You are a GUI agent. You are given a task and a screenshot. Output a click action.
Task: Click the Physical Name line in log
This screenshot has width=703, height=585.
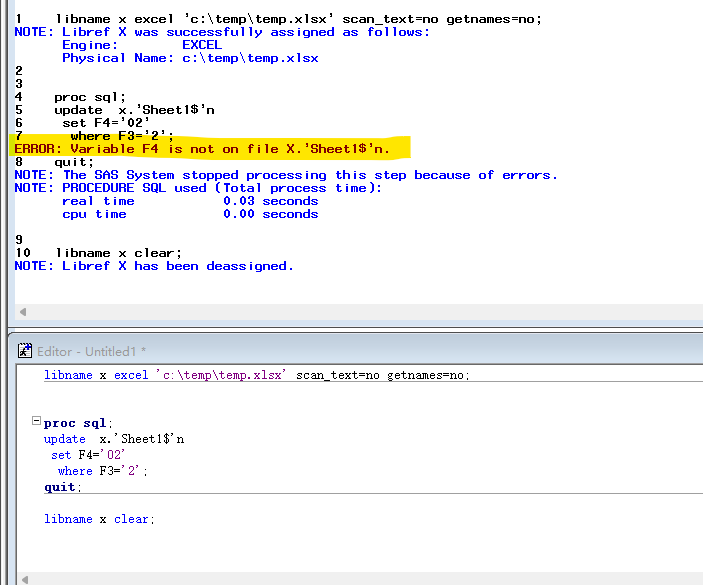pos(190,58)
